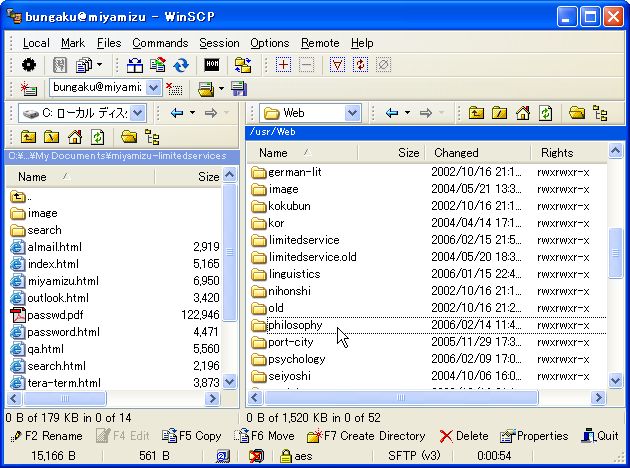Open the Options menu
Screen dimensions: 630x468
270,43
